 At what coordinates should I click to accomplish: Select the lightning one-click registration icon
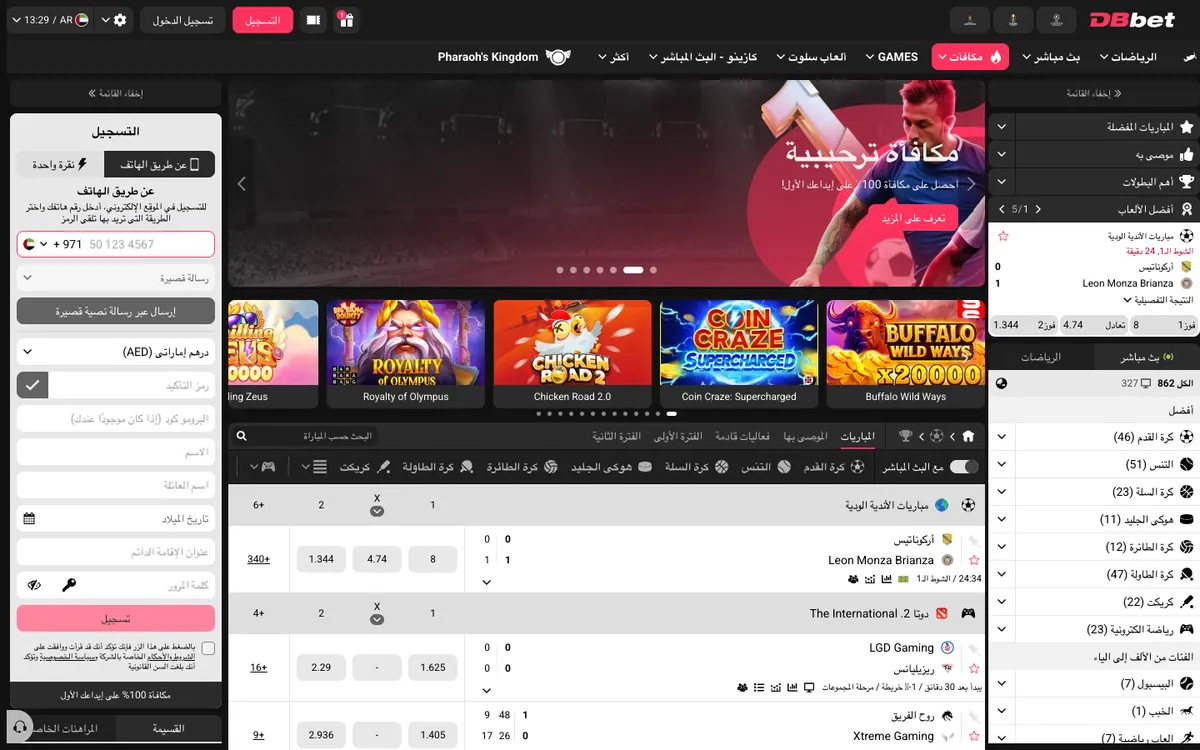(x=82, y=164)
